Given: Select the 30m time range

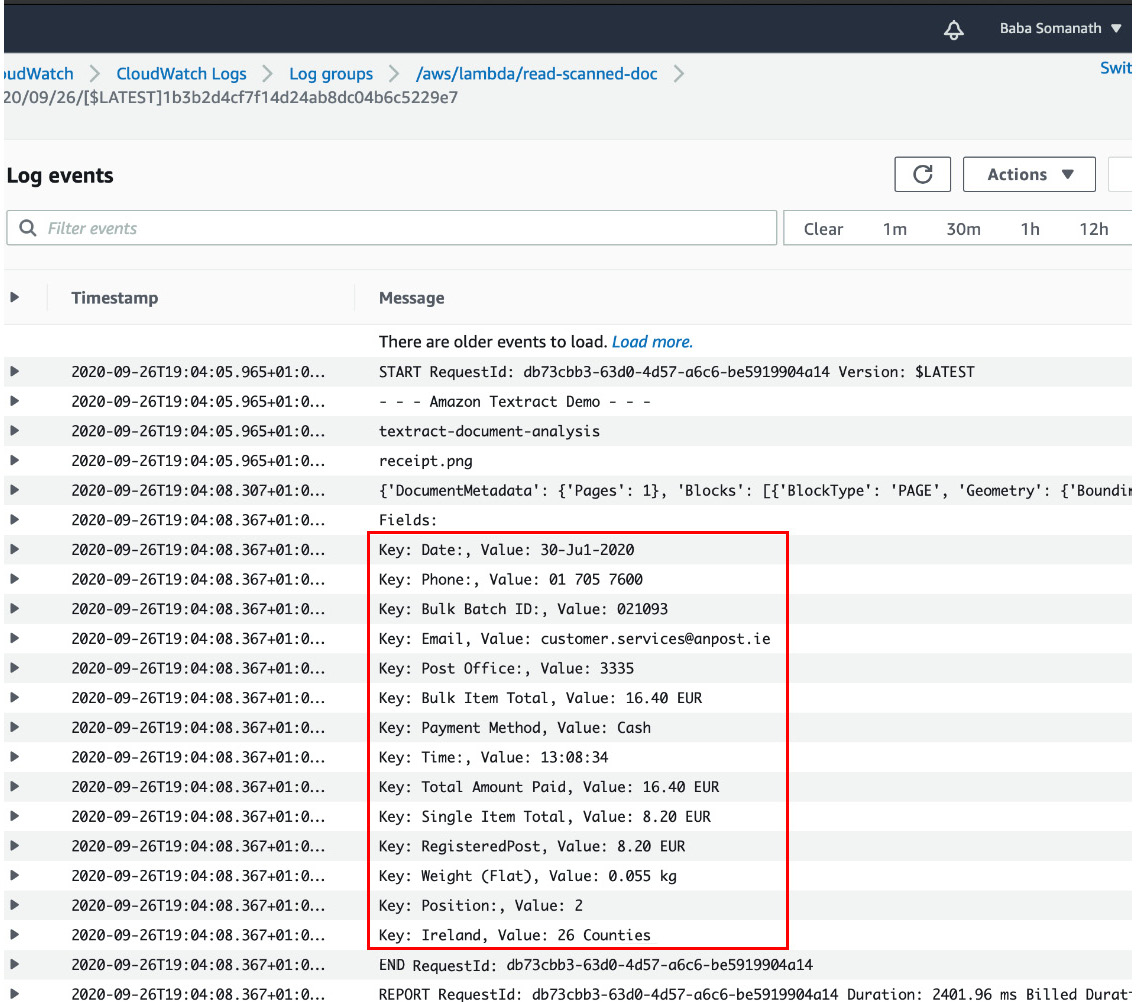Looking at the screenshot, I should pyautogui.click(x=963, y=229).
